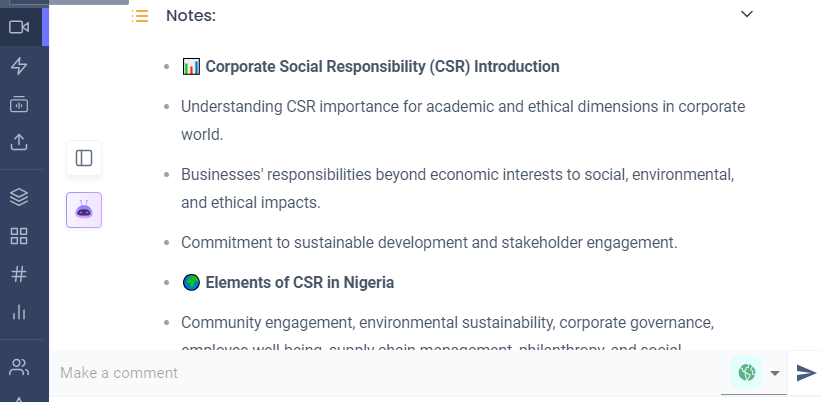Open the stacked layers sidebar icon
Screen dimensions: 822x402
click(x=19, y=197)
